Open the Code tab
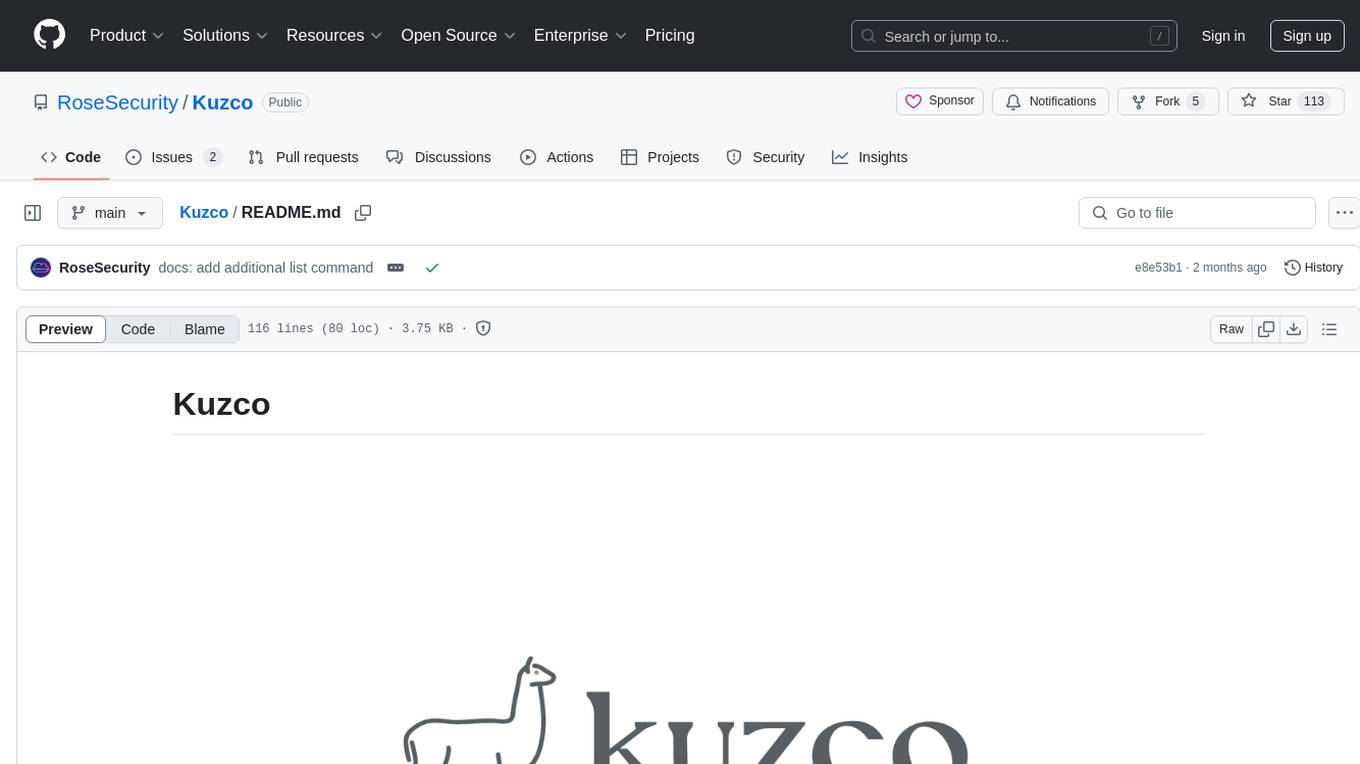The width and height of the screenshot is (1360, 764). pyautogui.click(x=71, y=157)
